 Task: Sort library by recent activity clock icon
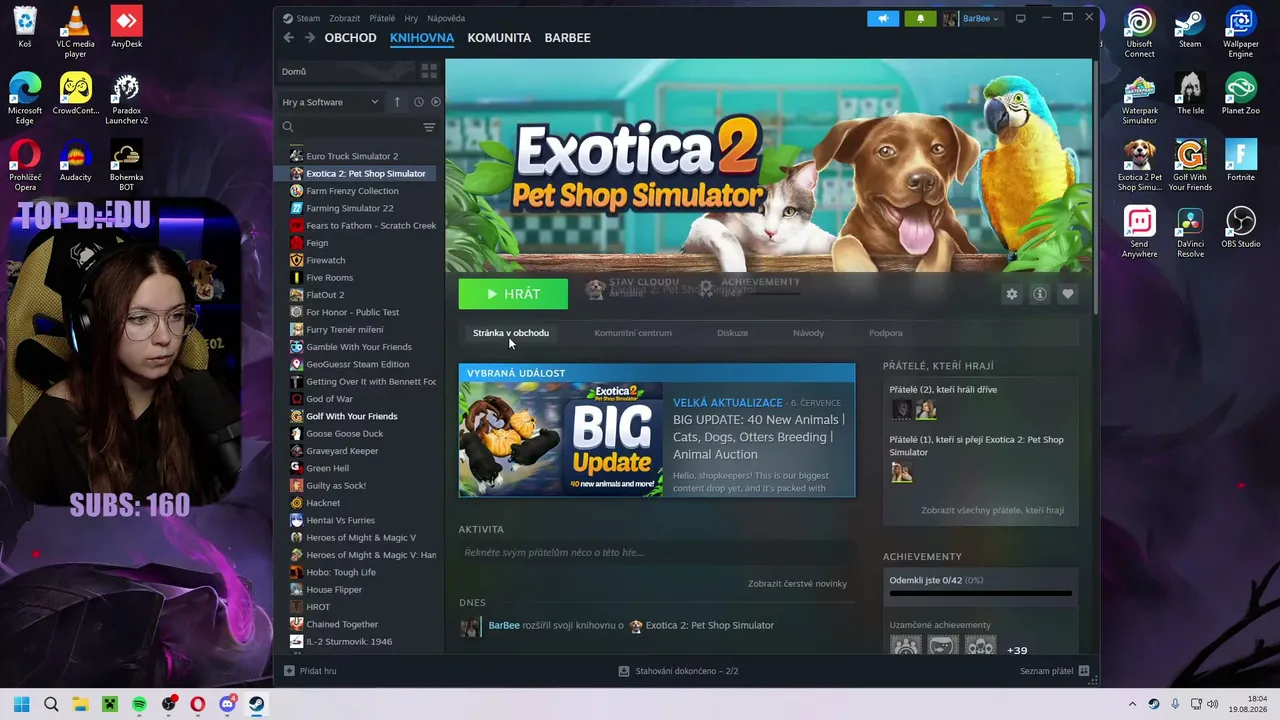coord(419,102)
